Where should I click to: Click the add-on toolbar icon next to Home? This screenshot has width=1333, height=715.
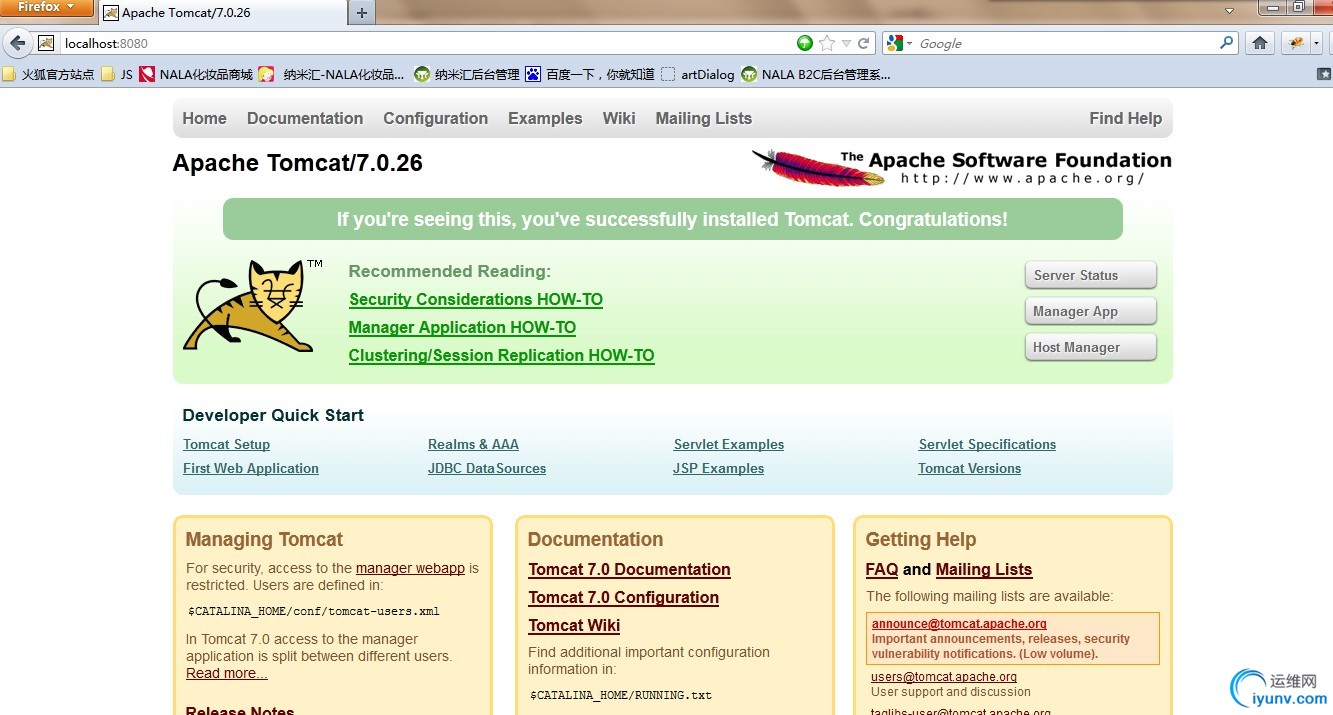tap(1297, 43)
